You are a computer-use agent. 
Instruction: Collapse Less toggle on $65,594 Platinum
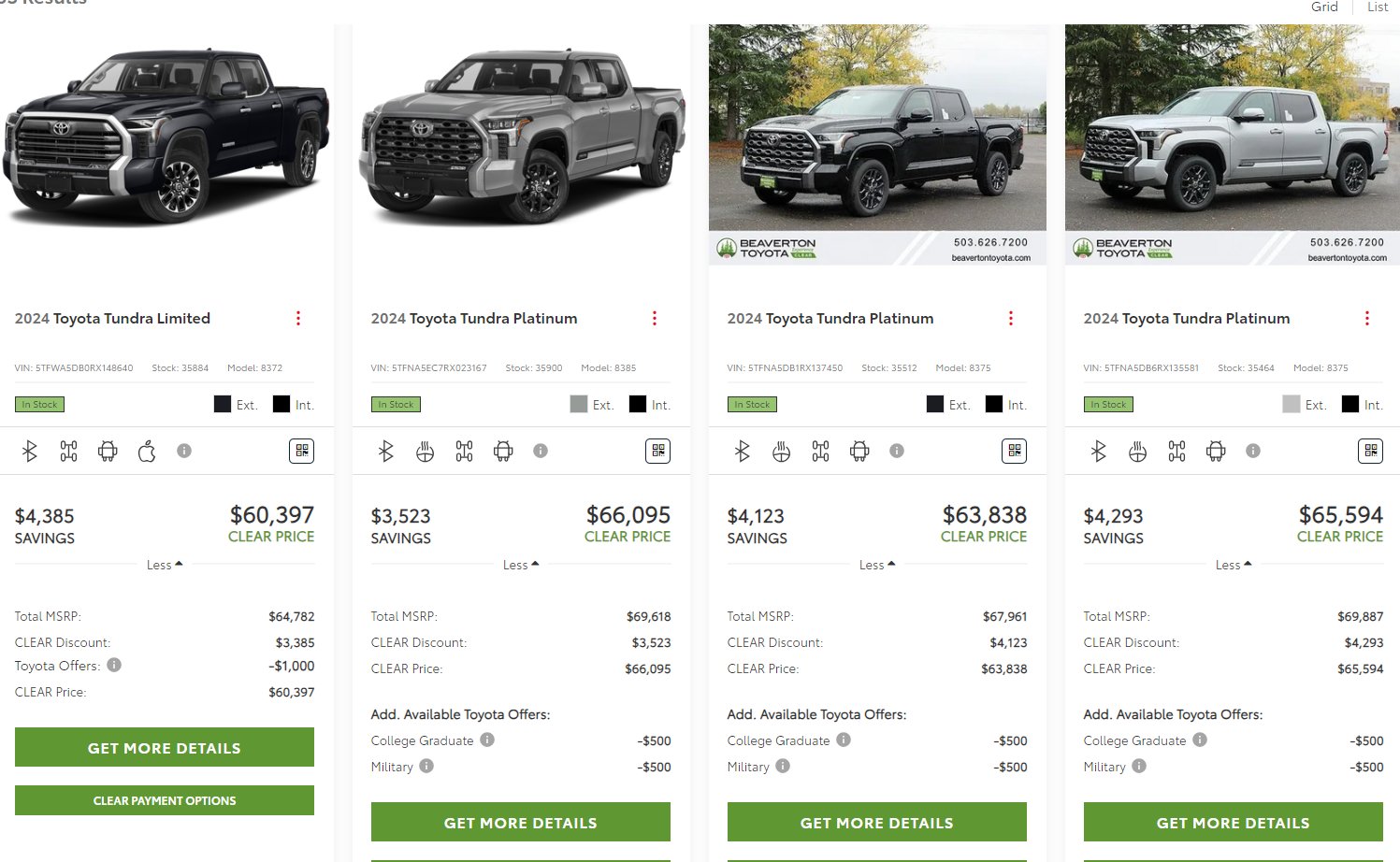[x=1234, y=565]
